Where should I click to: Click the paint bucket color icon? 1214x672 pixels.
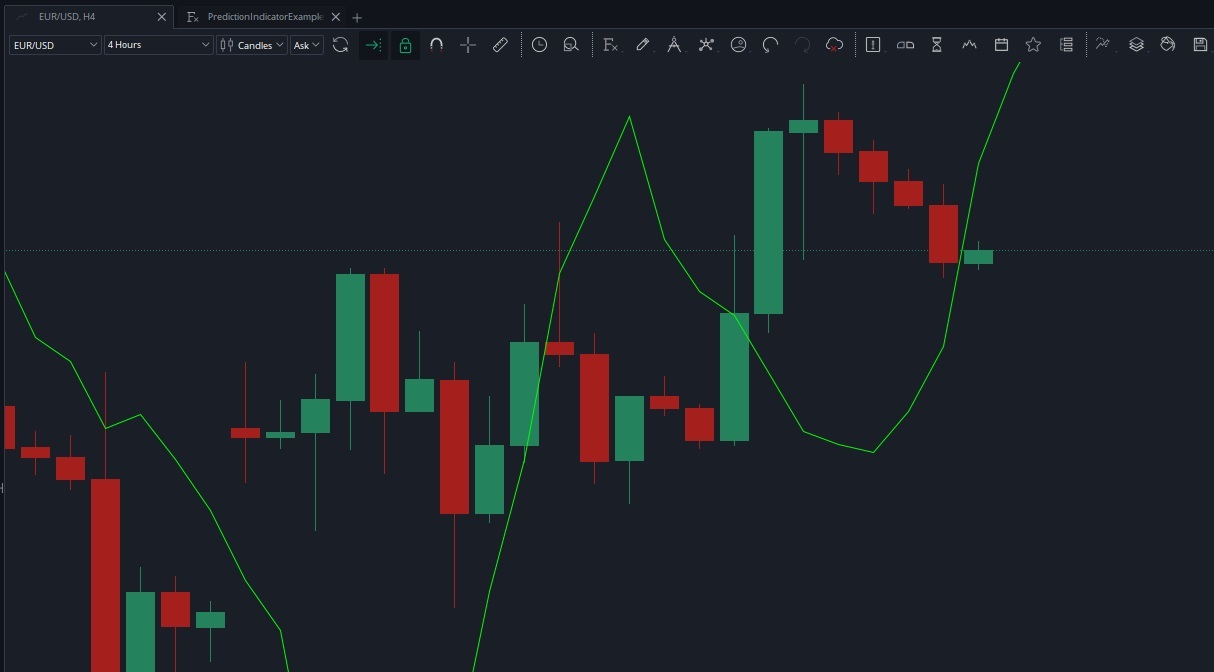click(1167, 45)
